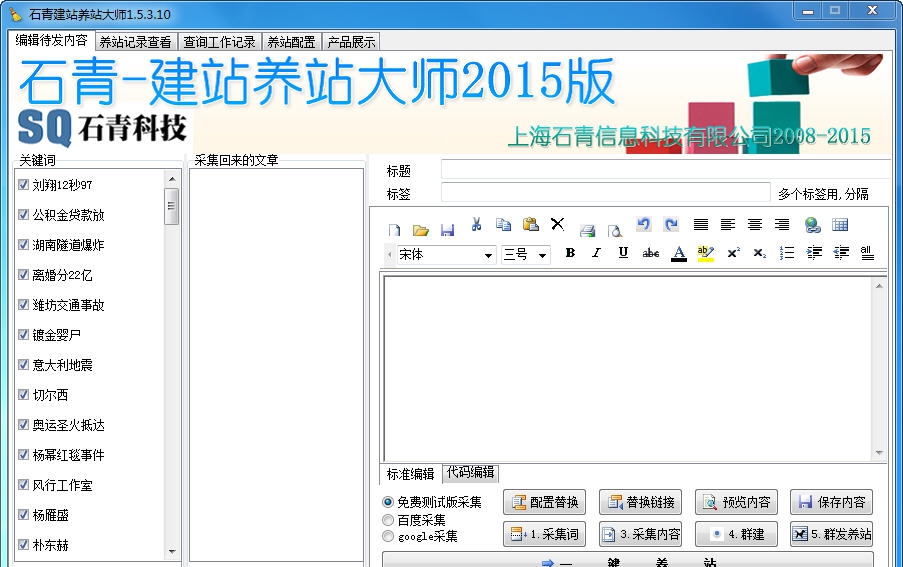
Task: Switch to 代码编辑 editor tab
Action: click(471, 473)
